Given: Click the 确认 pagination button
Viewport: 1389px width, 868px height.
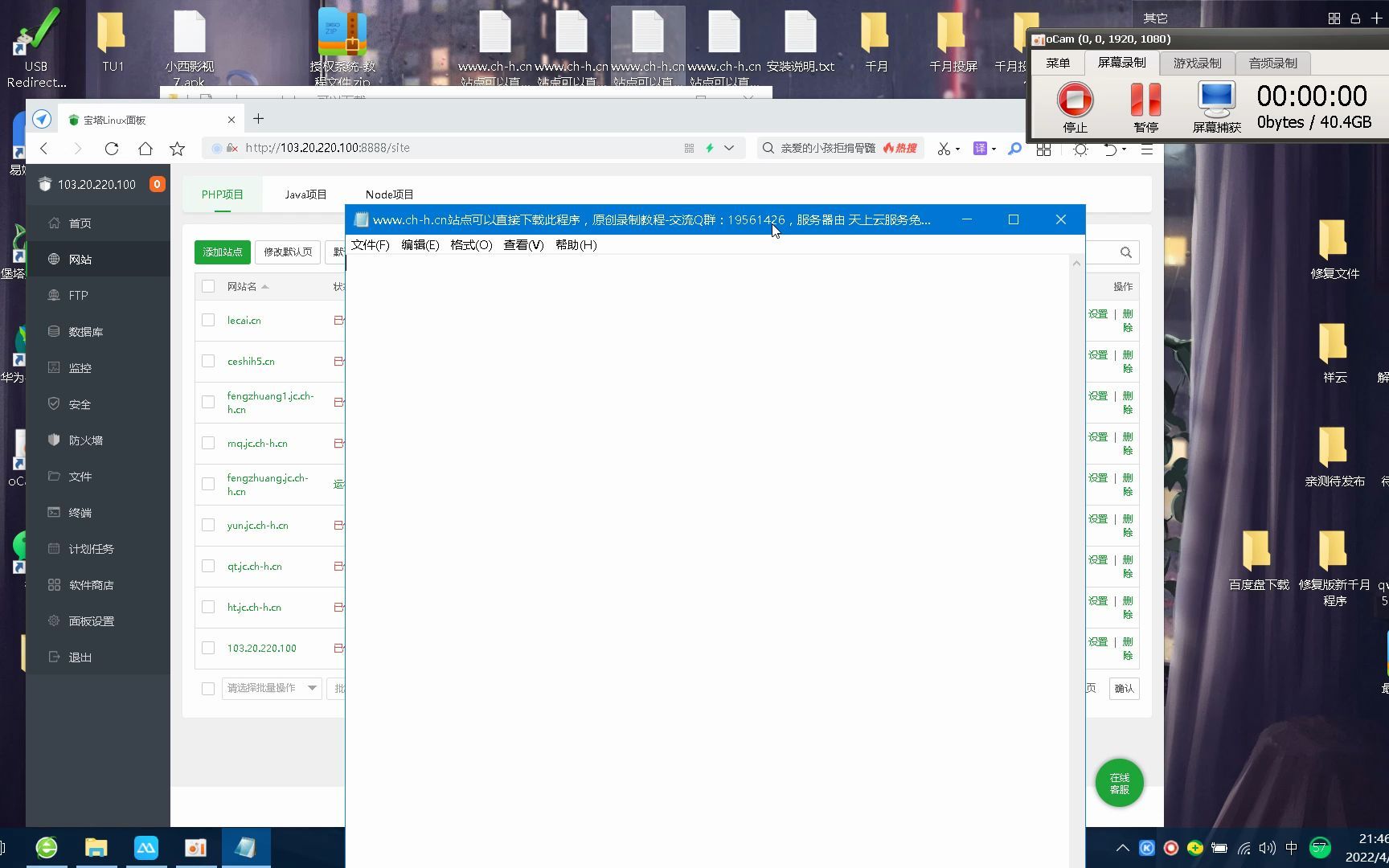Looking at the screenshot, I should tap(1124, 689).
